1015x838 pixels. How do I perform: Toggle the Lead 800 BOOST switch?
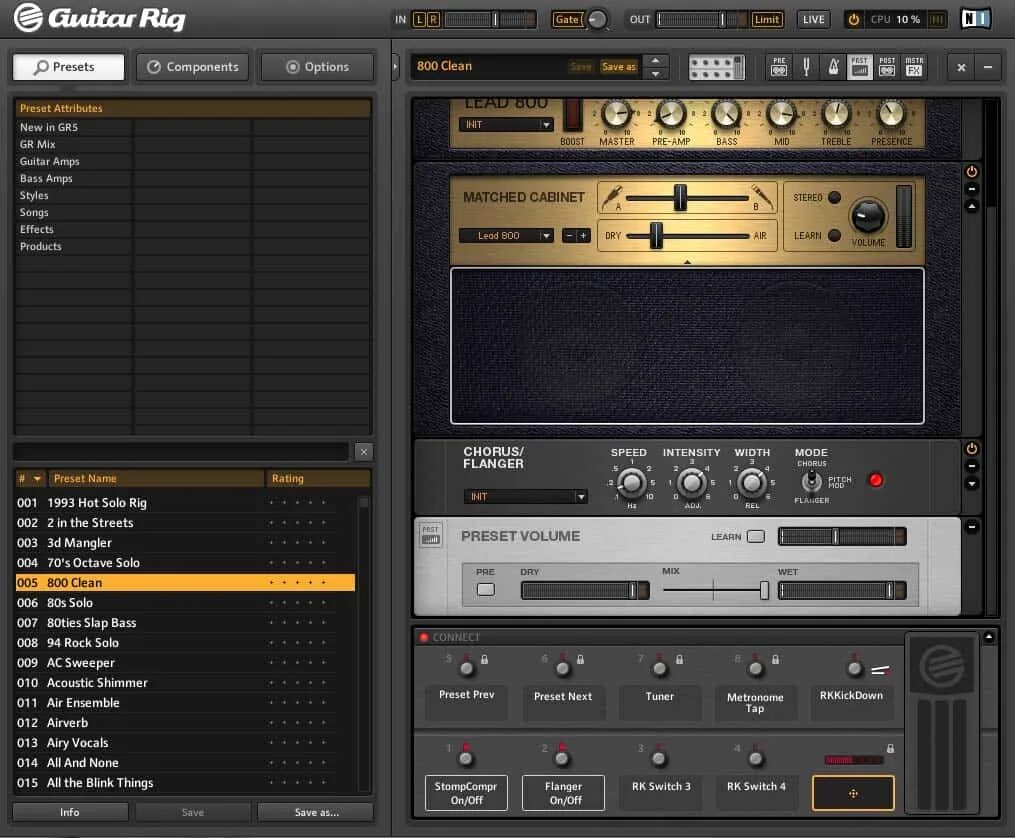(572, 115)
